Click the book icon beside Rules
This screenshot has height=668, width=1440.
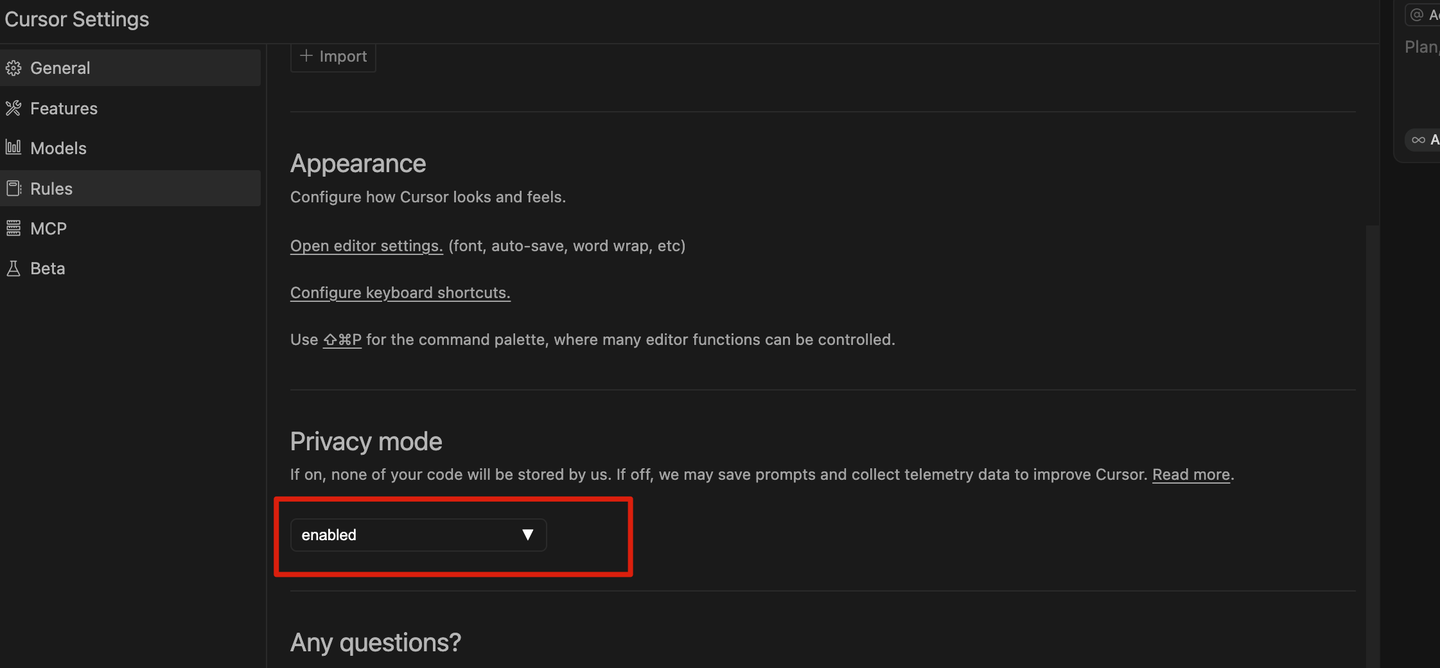point(13,188)
